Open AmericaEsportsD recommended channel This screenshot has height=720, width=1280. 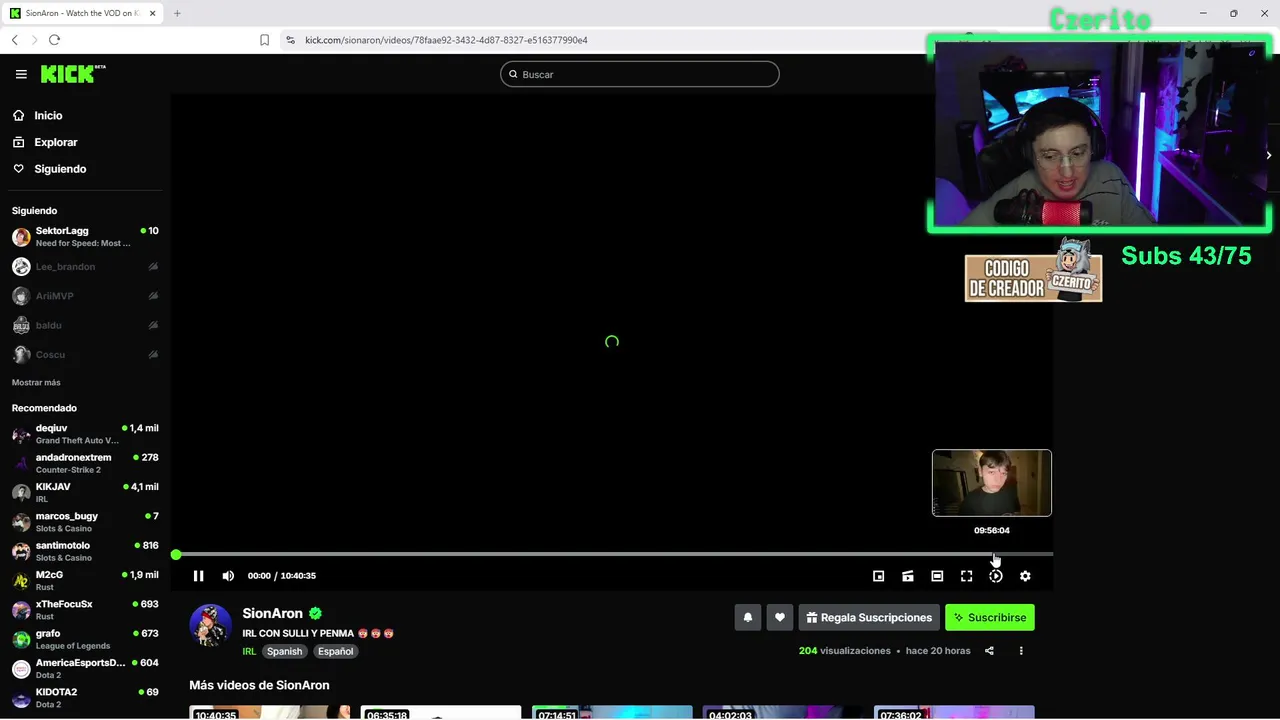pyautogui.click(x=84, y=668)
